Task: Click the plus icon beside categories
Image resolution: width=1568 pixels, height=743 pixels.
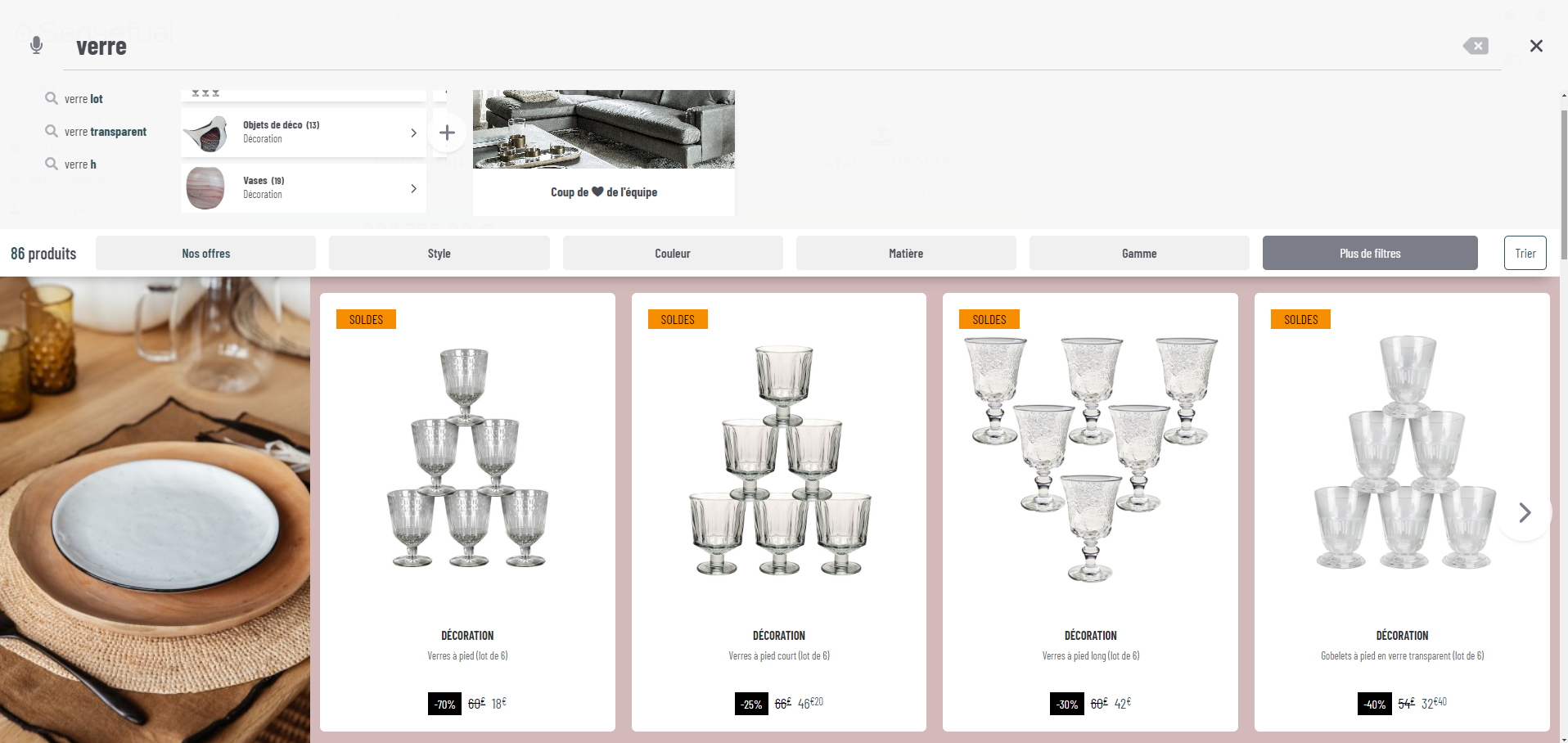Action: tap(447, 133)
